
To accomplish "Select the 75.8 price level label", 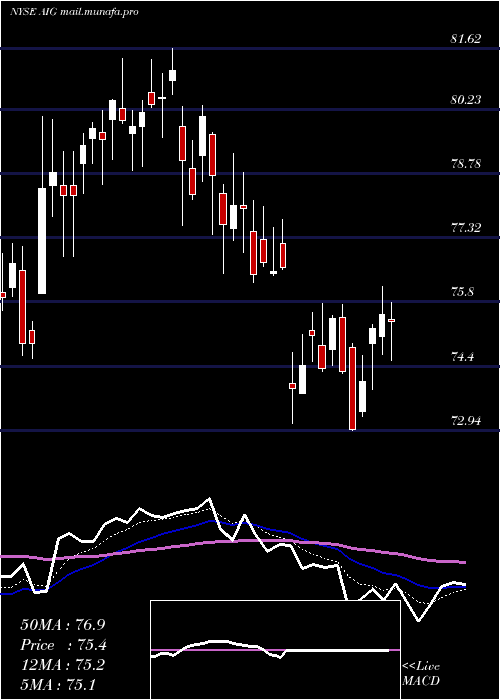I will pyautogui.click(x=462, y=292).
